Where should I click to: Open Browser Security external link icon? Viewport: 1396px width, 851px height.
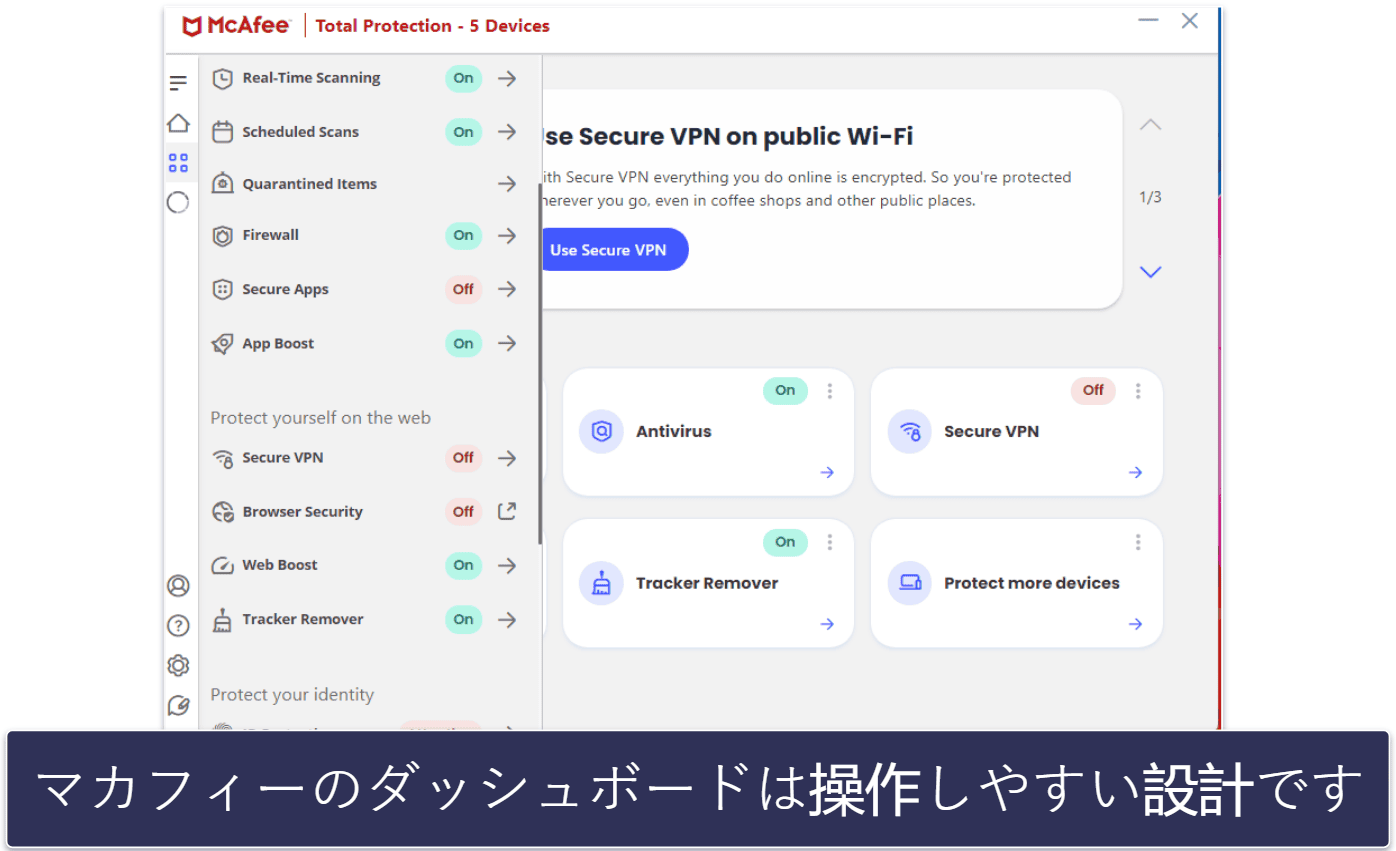pyautogui.click(x=508, y=512)
